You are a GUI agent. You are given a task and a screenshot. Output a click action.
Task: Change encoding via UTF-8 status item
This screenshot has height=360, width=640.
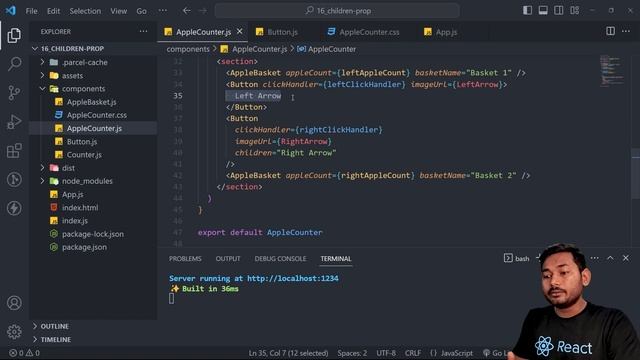pos(386,353)
